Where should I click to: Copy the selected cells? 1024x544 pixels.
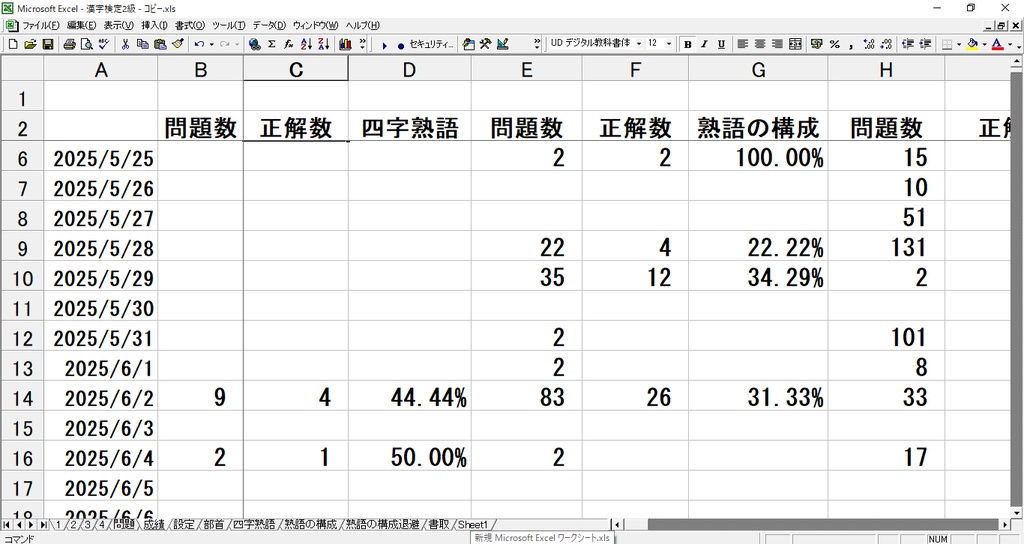pyautogui.click(x=142, y=44)
